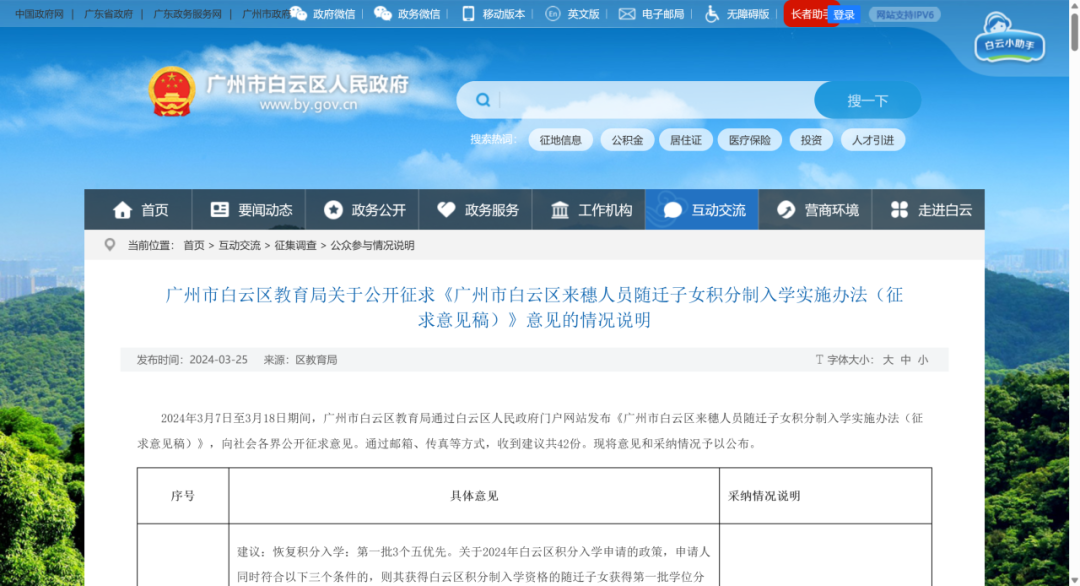This screenshot has height=586, width=1080.
Task: Go to 首页 in breadcrumb
Action: 194,245
